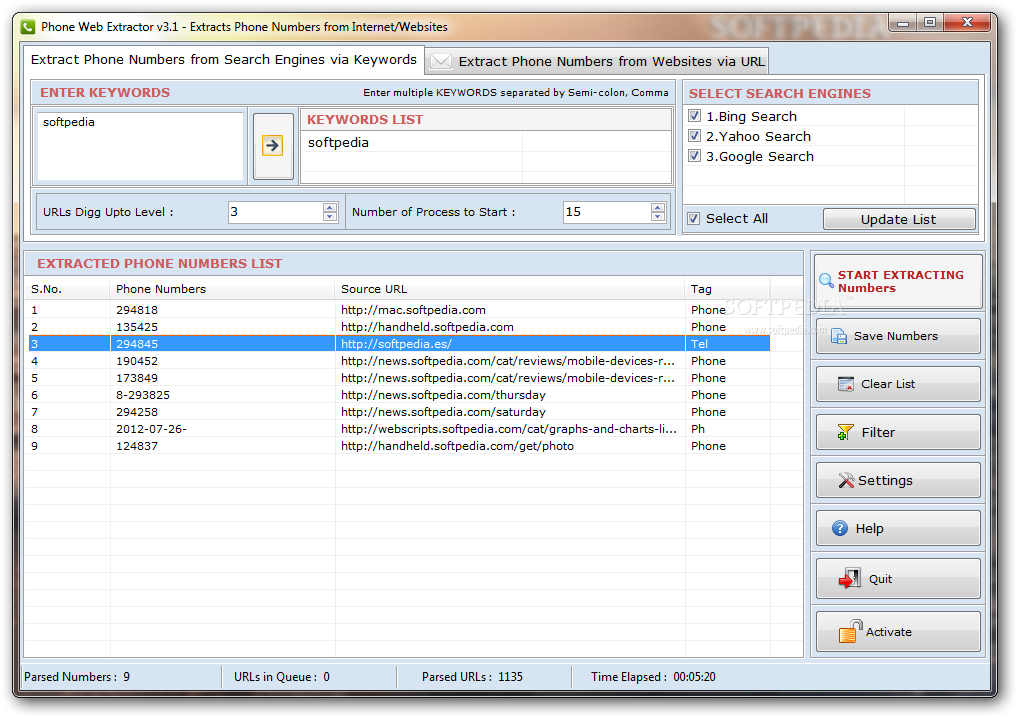Viewport: 1018px width, 718px height.
Task: Click the keywords entry box containing softpedia
Action: point(140,145)
